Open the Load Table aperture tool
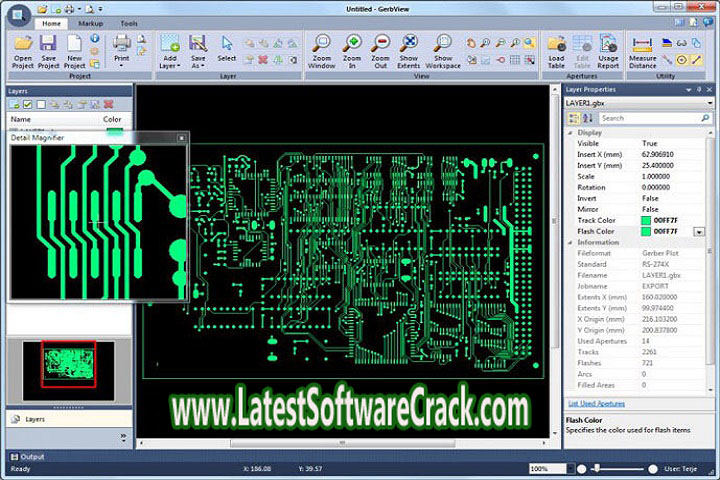This screenshot has height=480, width=720. (x=557, y=44)
